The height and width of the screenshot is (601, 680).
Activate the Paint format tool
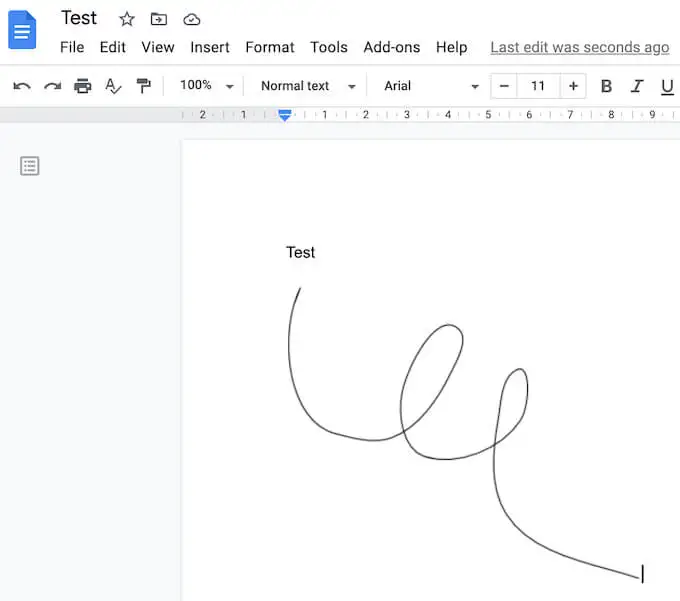pos(144,86)
